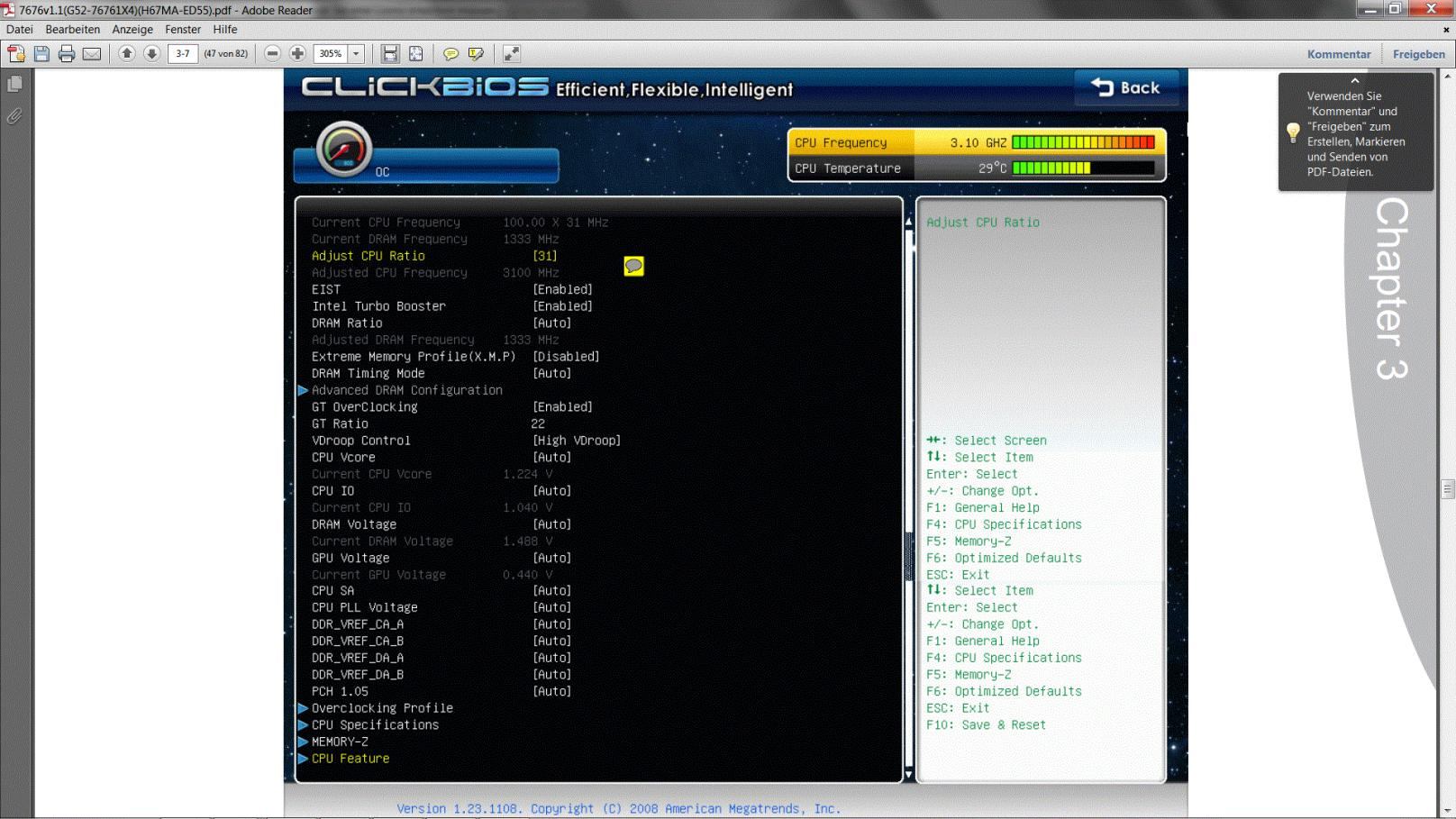Select the Adjust CPU Ratio row
The image size is (1456, 819).
pos(434,256)
